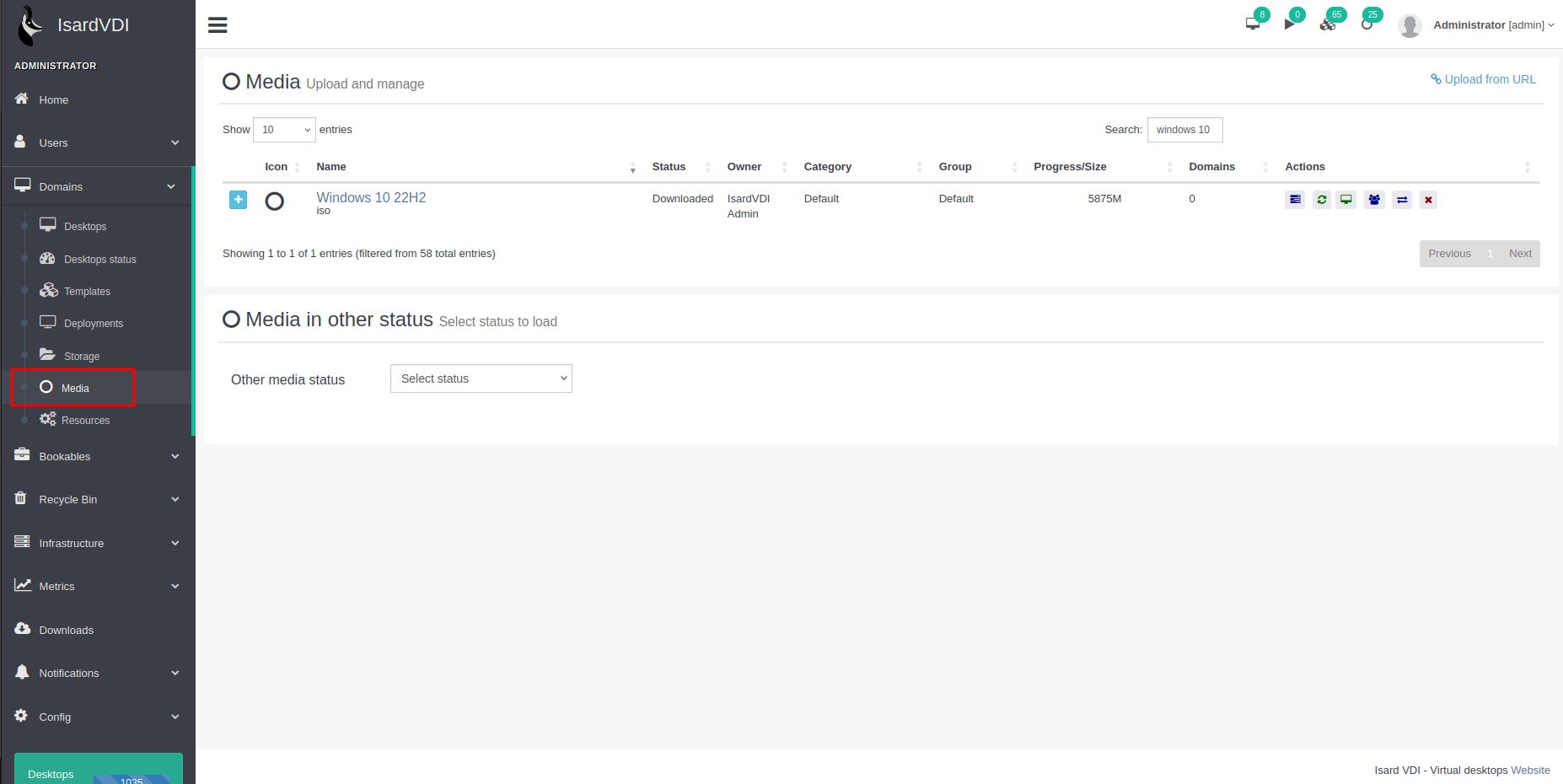Open the Select status dropdown

click(x=481, y=379)
